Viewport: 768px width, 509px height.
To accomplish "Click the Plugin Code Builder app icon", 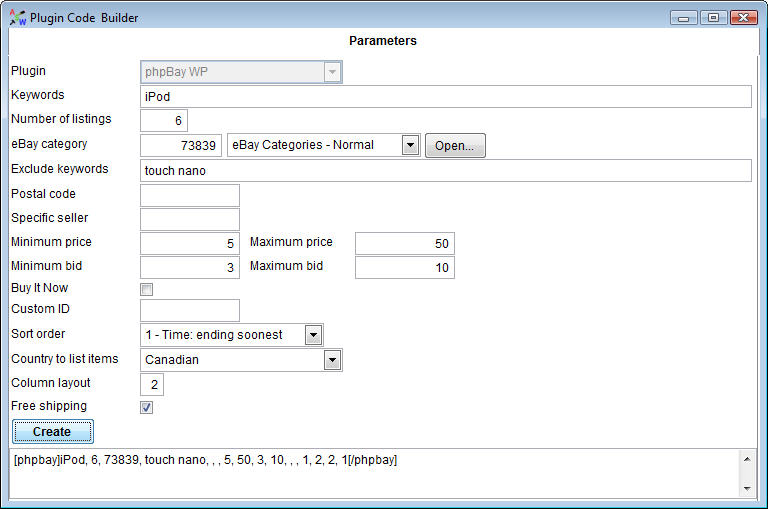I will pos(18,18).
